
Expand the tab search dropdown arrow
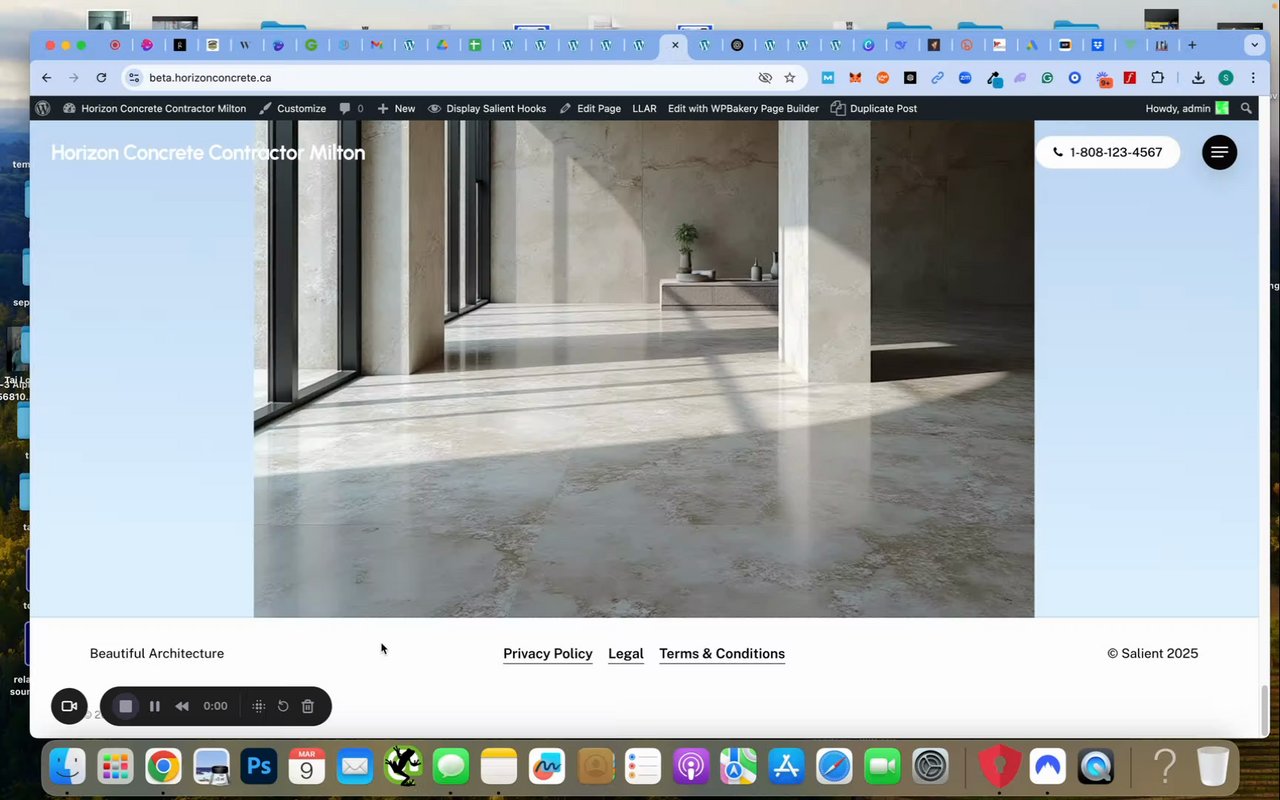pyautogui.click(x=1254, y=45)
